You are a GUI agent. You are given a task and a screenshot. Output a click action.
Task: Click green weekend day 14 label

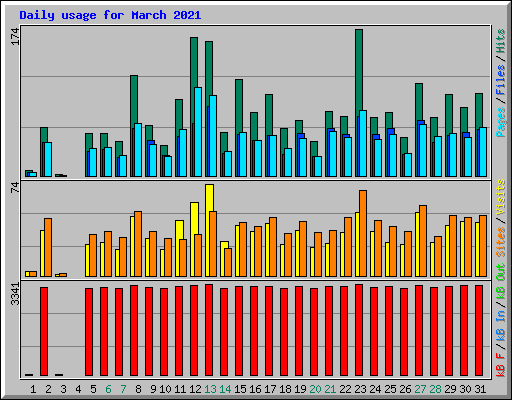[225, 389]
